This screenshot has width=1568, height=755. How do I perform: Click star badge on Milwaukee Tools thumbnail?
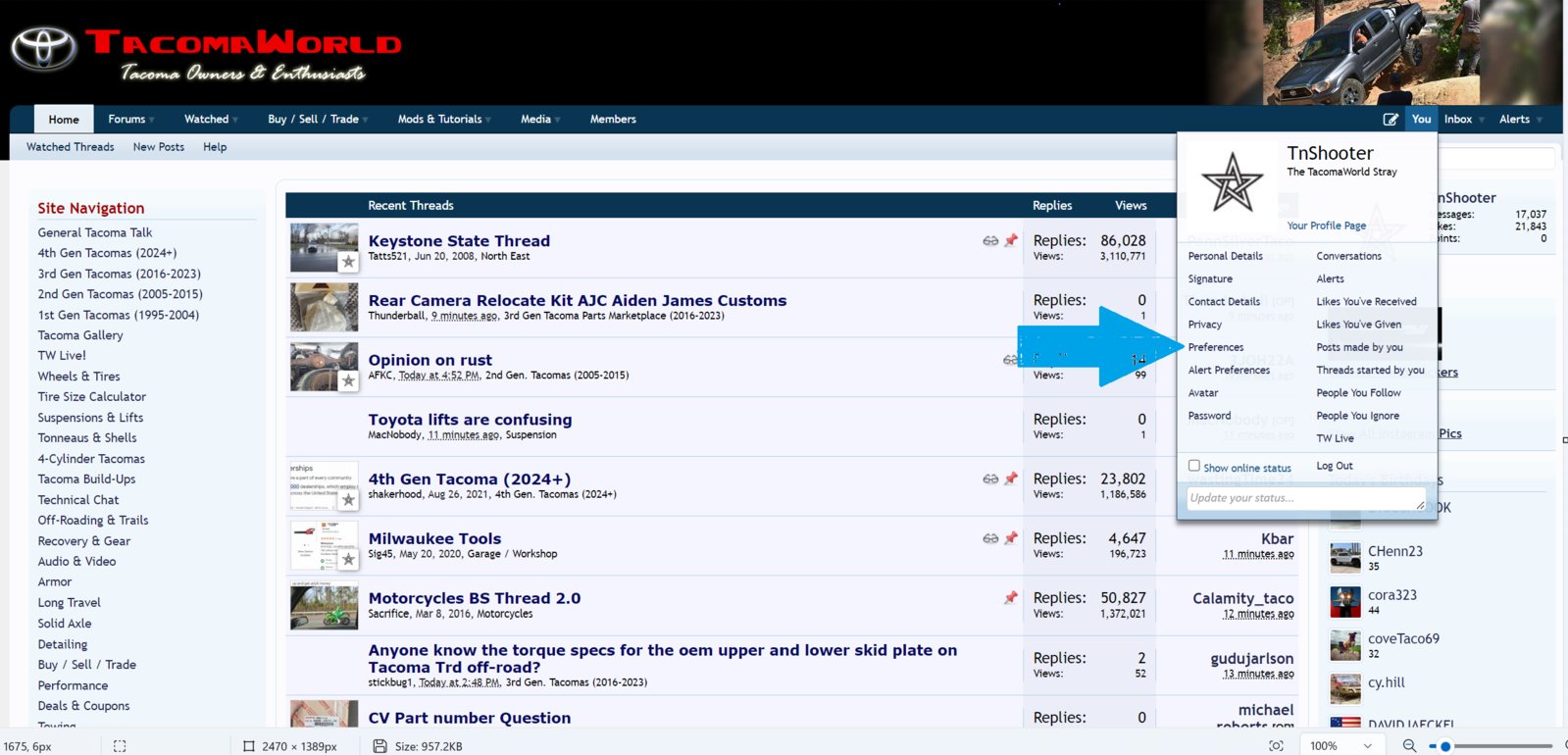[348, 559]
